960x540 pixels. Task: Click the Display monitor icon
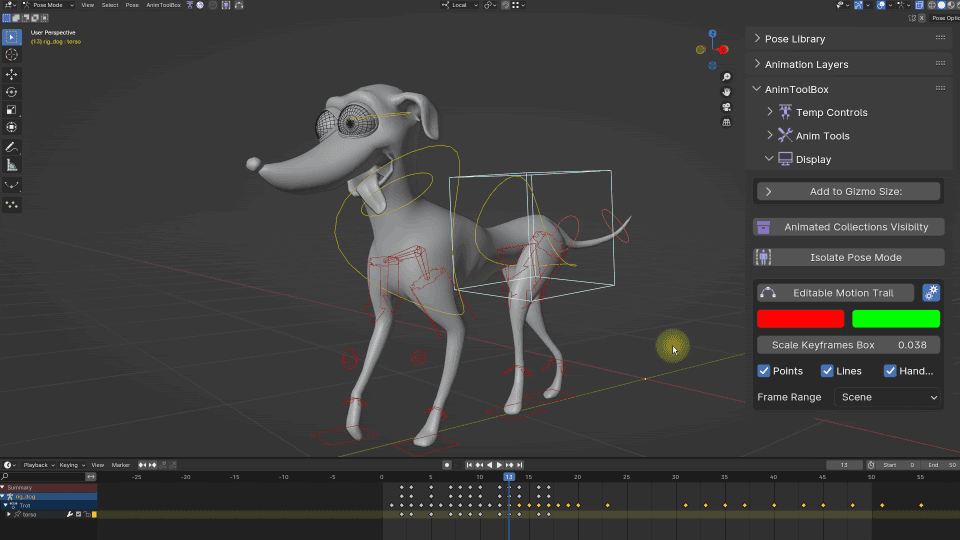(785, 159)
